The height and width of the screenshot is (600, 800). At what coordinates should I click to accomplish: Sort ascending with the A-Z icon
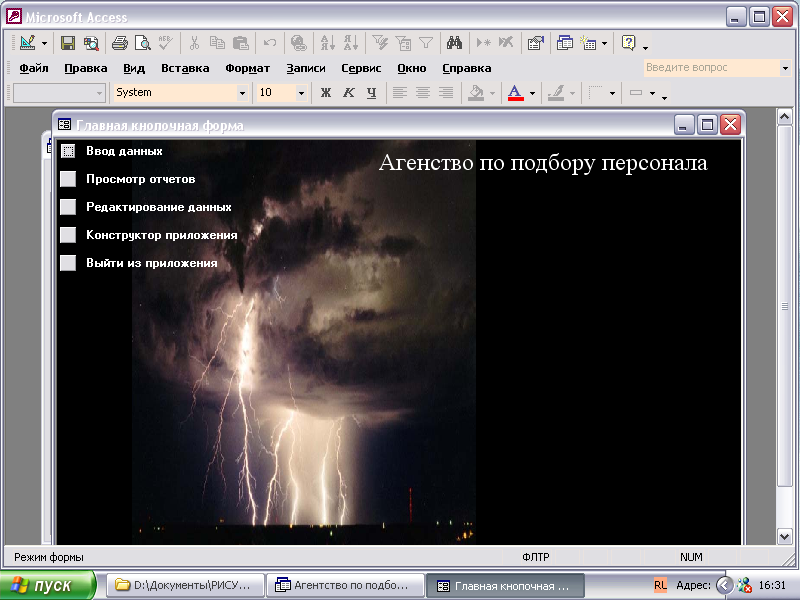tap(327, 43)
